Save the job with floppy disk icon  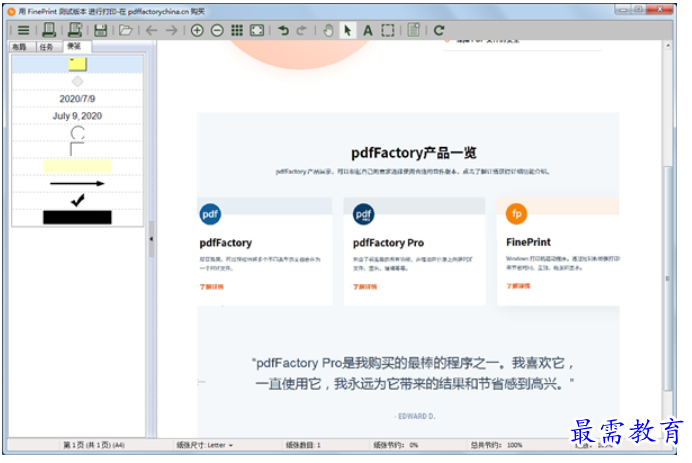101,30
